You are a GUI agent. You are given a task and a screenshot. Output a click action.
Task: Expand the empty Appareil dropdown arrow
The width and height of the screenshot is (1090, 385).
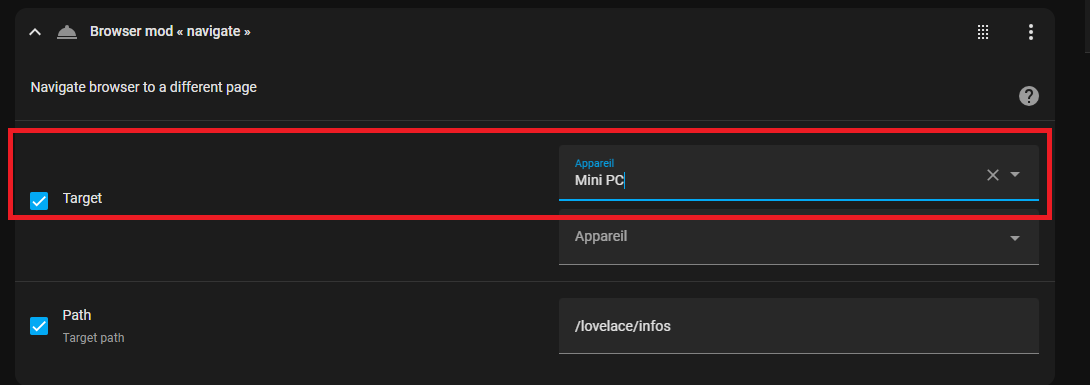coord(1015,238)
